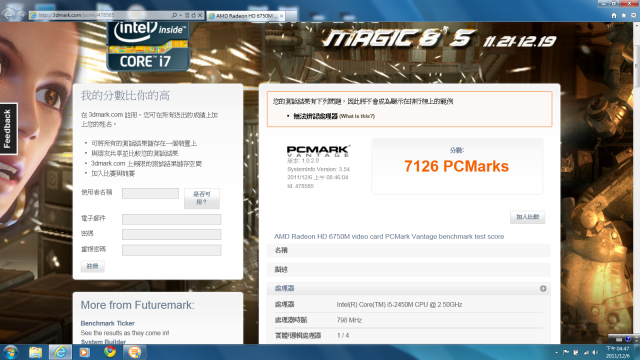Click the browser Forward arrow
Screen dimensions: 640x360
pos(21,16)
